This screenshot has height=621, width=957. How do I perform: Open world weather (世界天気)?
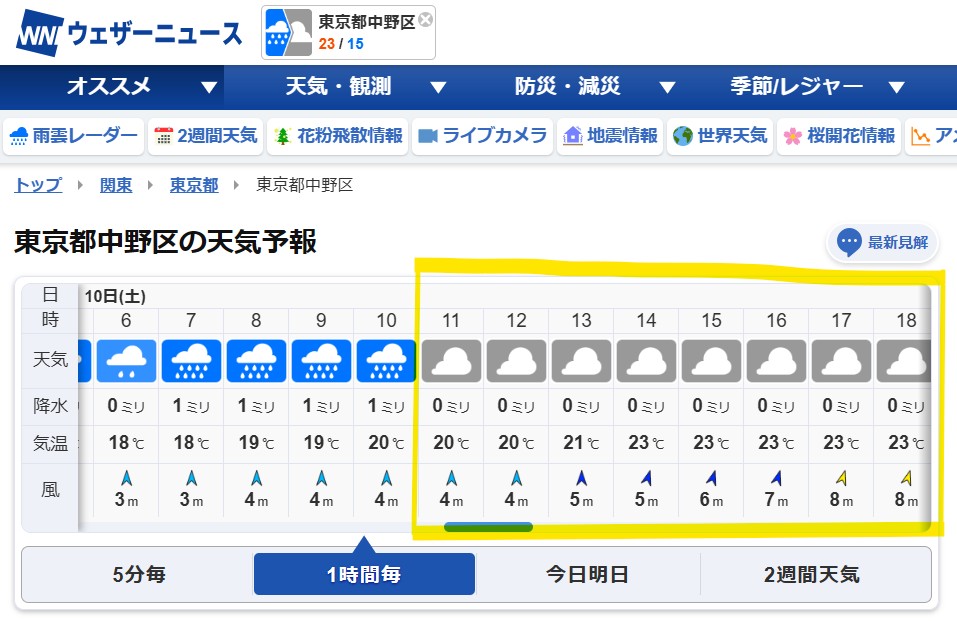click(720, 136)
